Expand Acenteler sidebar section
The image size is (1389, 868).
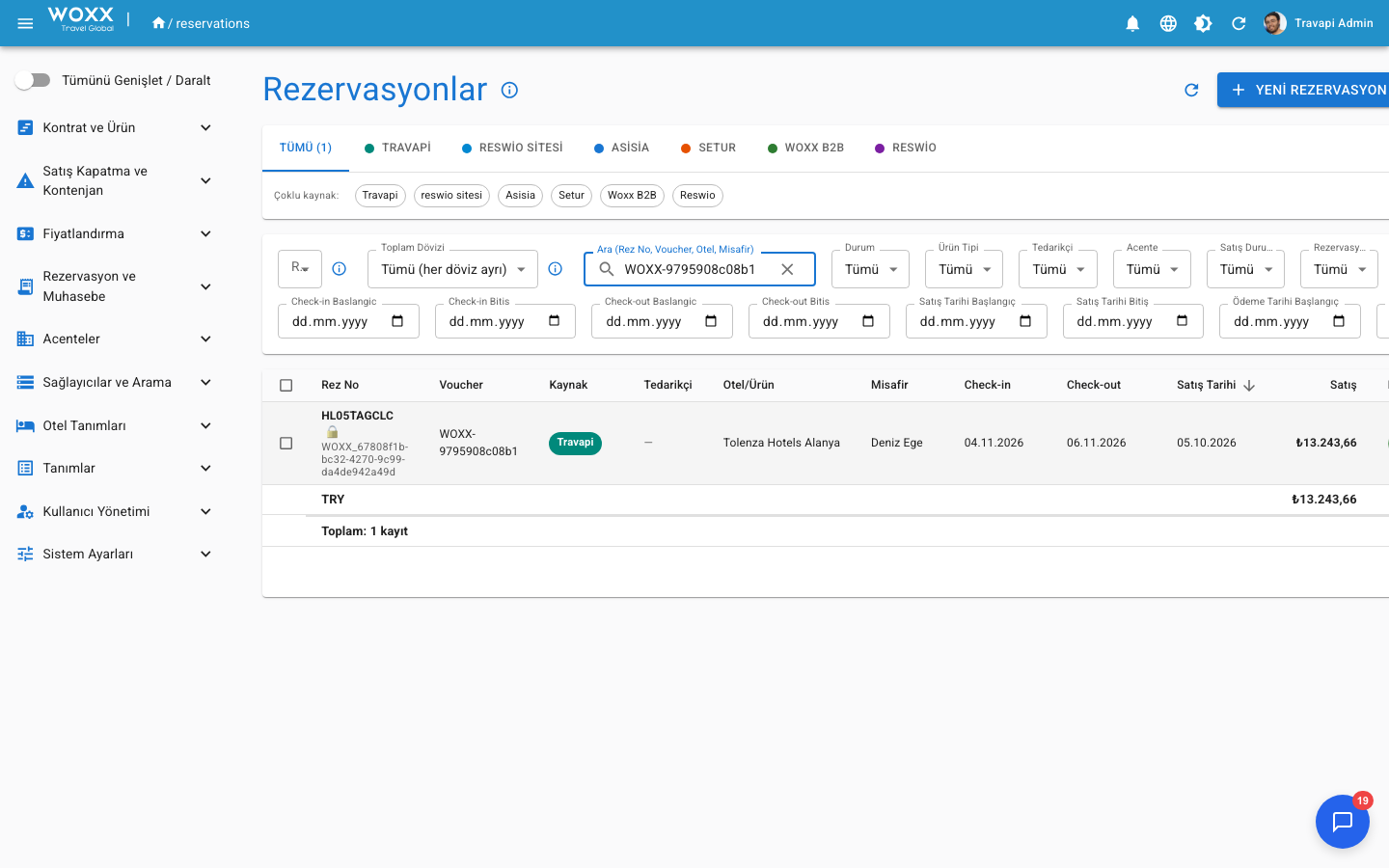116,339
